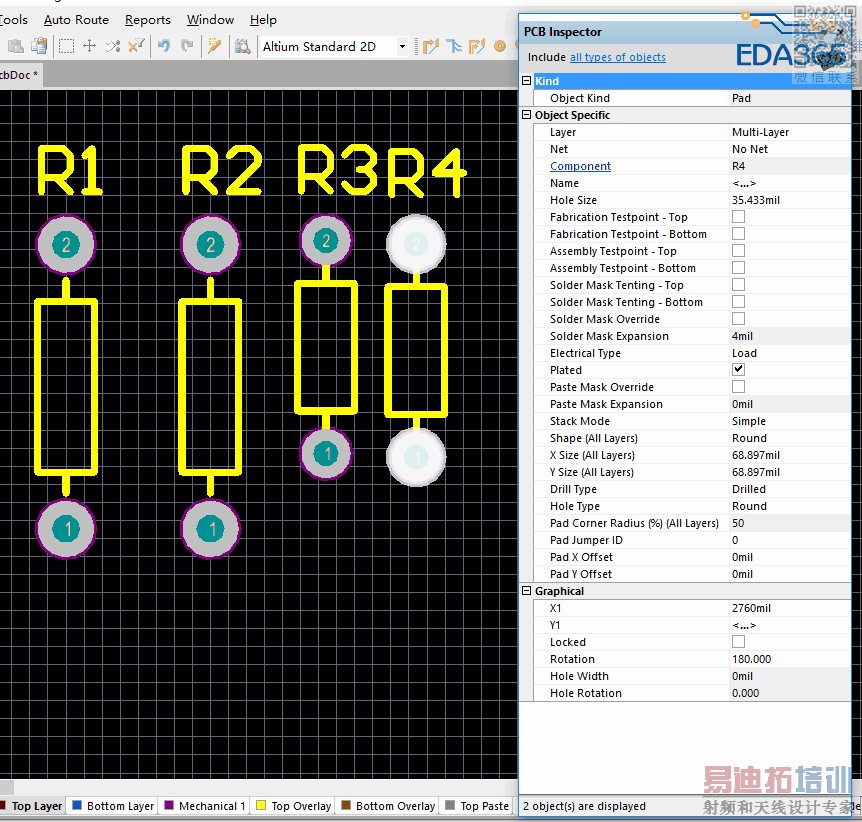Click the Component property link
The image size is (862, 822).
580,166
